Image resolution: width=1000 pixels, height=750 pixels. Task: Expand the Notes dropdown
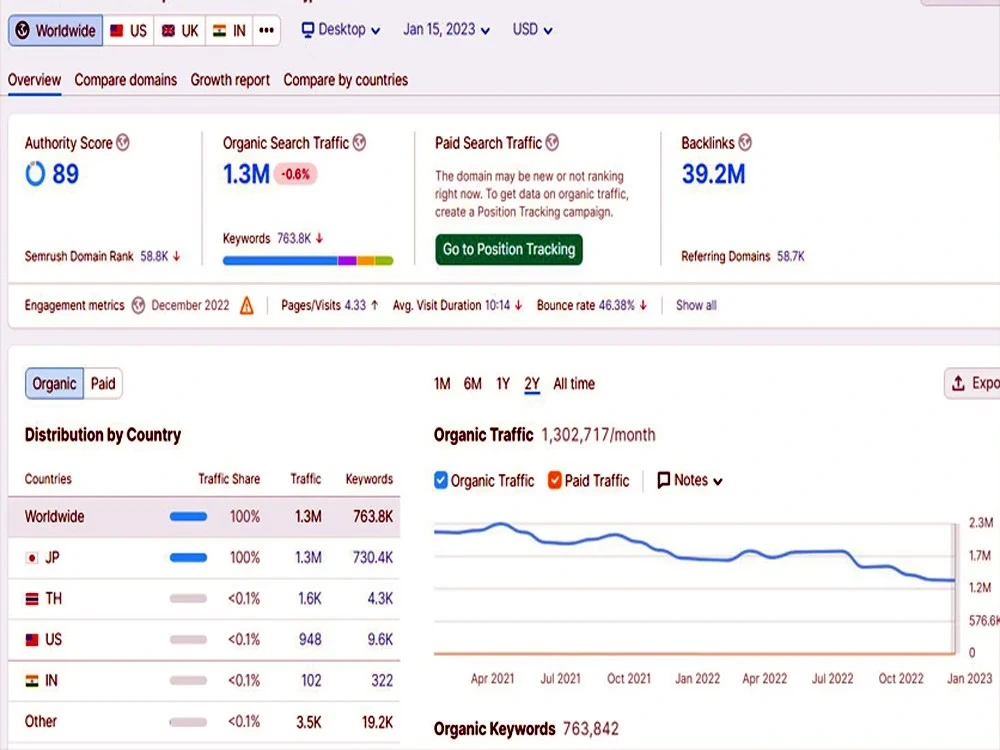pos(689,480)
